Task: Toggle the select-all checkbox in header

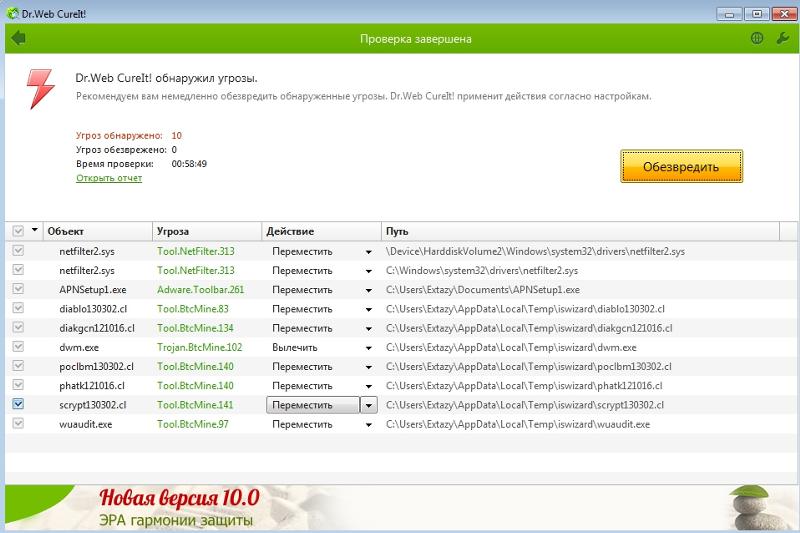Action: [18, 231]
